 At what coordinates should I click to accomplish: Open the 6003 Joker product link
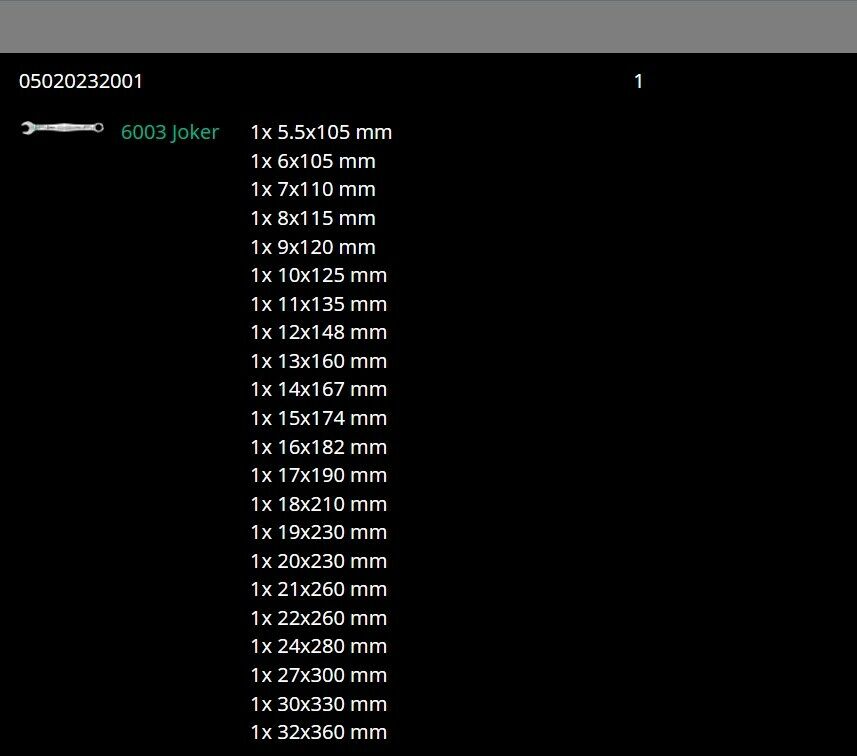(x=169, y=132)
